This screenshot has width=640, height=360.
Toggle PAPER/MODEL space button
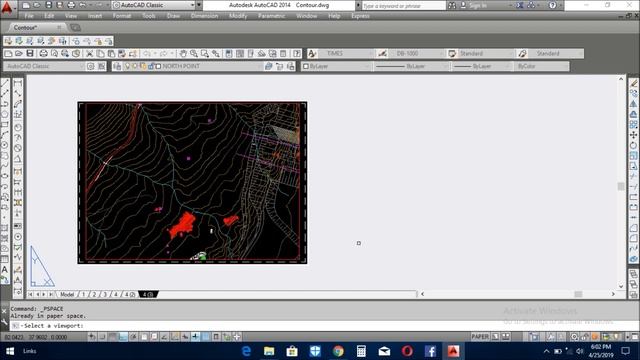coord(480,337)
